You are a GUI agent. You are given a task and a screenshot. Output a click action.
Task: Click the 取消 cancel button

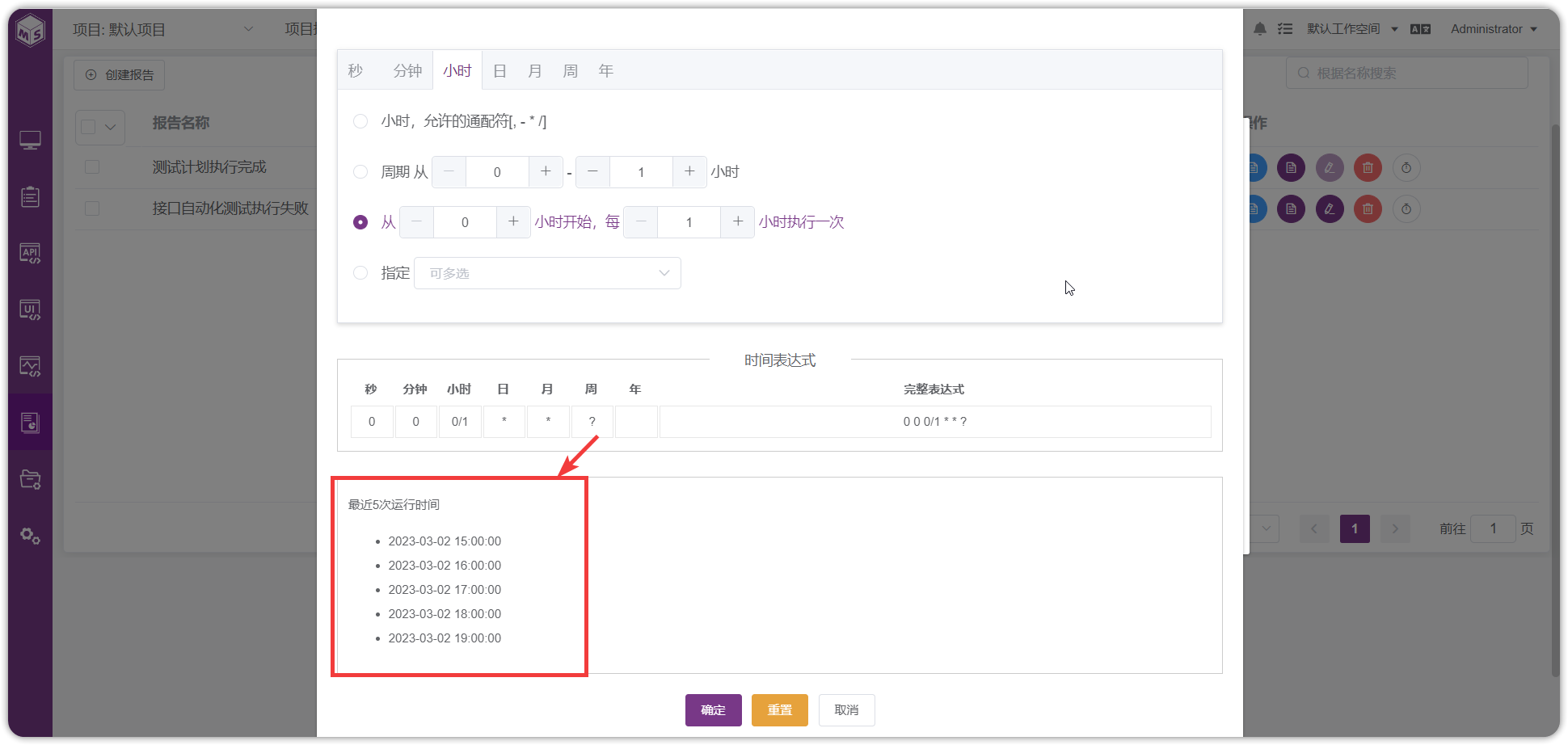click(x=847, y=710)
